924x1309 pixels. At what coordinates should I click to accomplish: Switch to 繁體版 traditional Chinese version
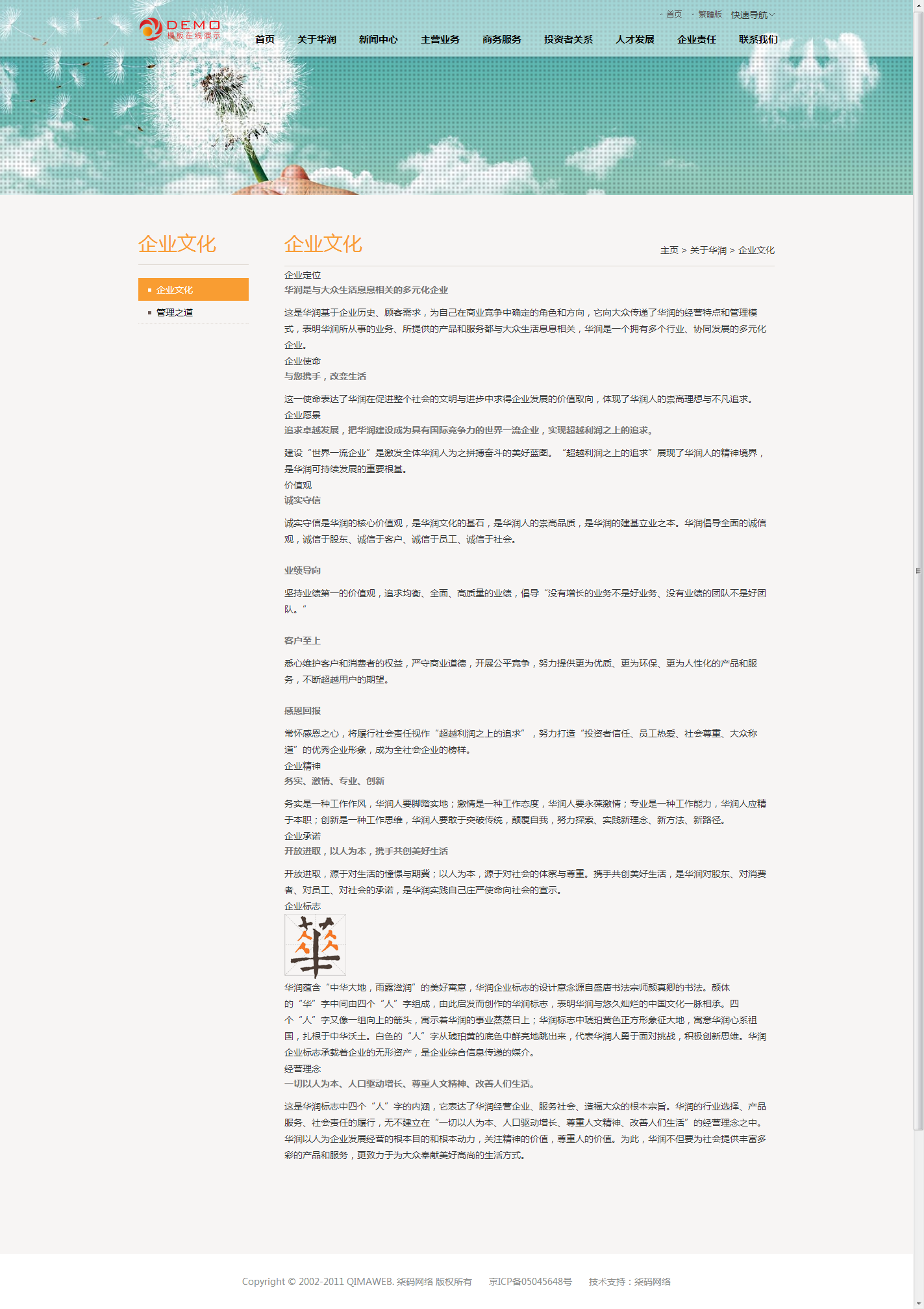pos(710,14)
